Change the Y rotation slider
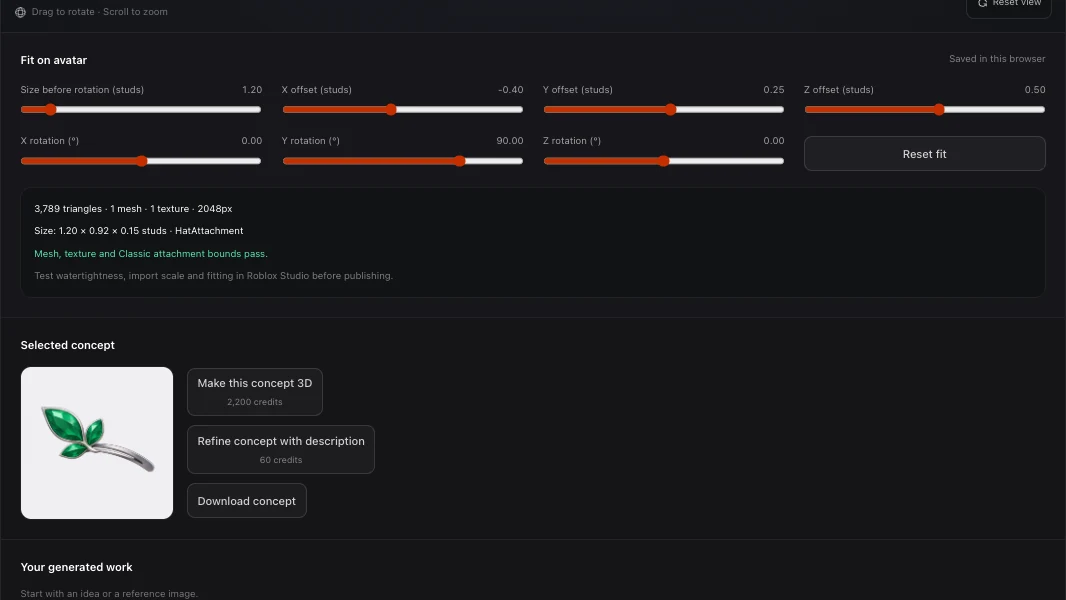 402,161
